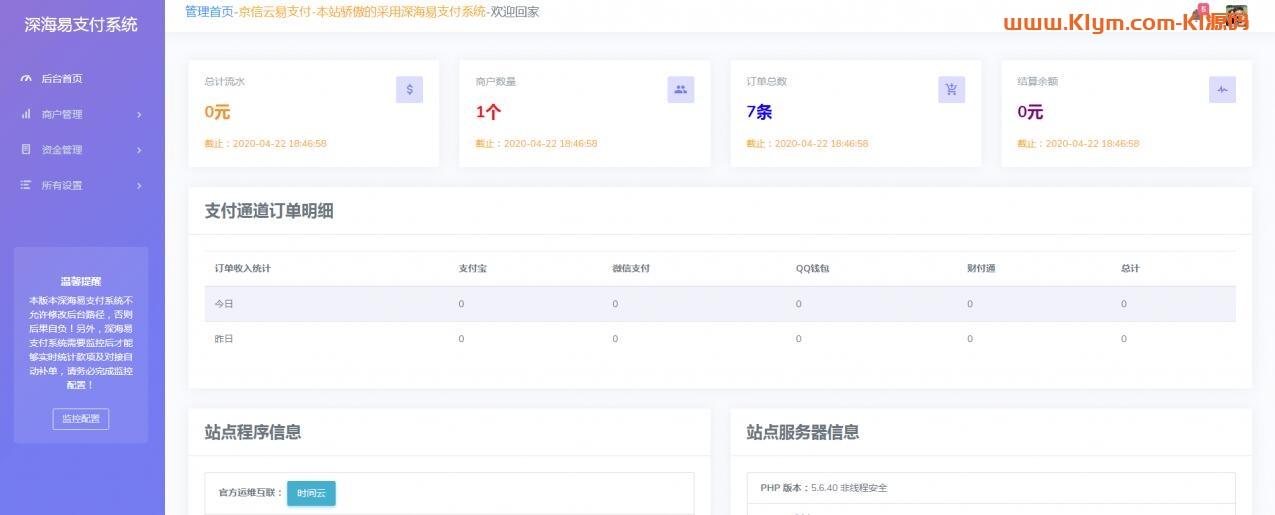Select the 今日 table row label
This screenshot has width=1275, height=515.
pos(224,304)
